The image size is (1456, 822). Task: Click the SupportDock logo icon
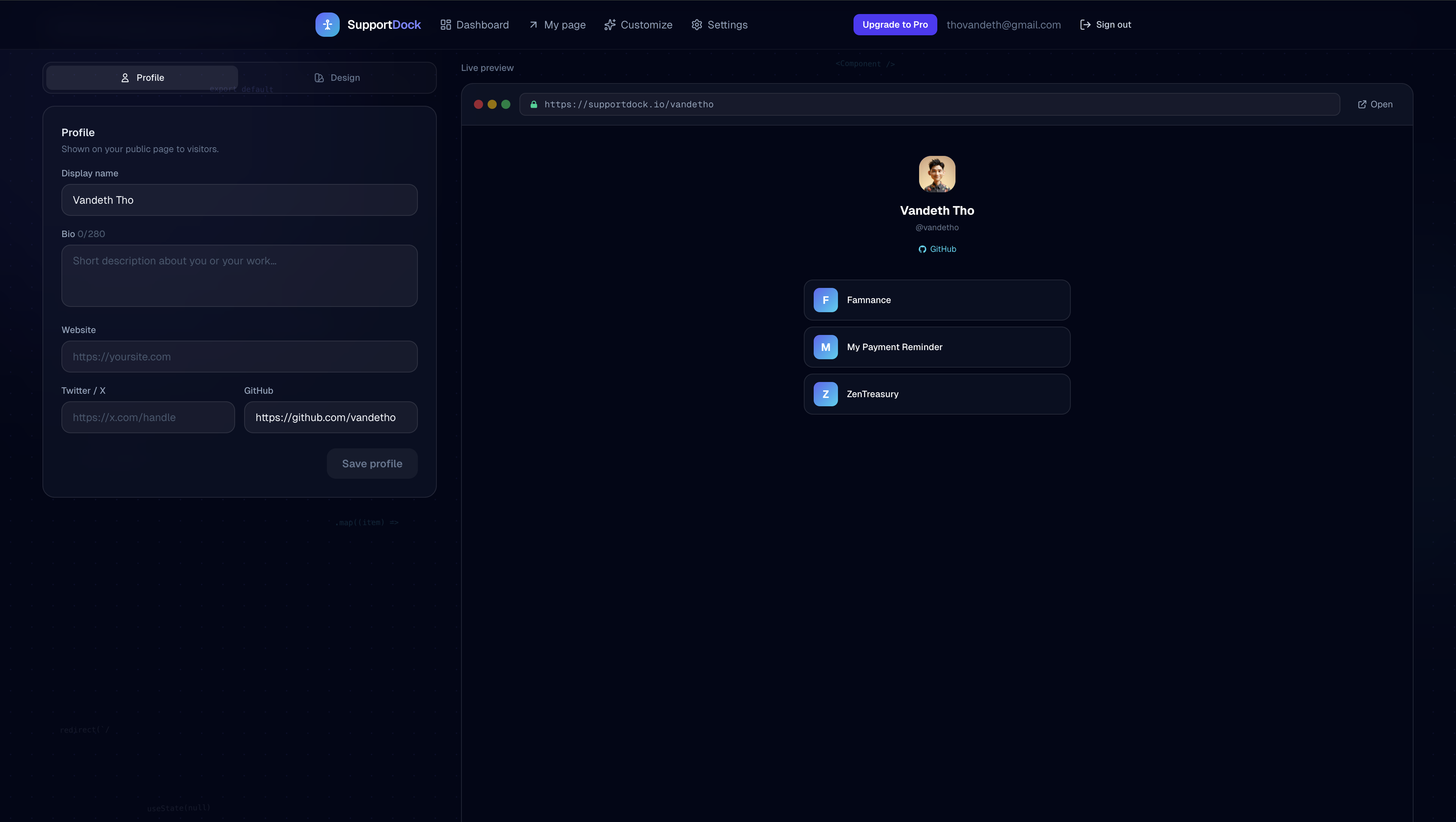(x=327, y=24)
